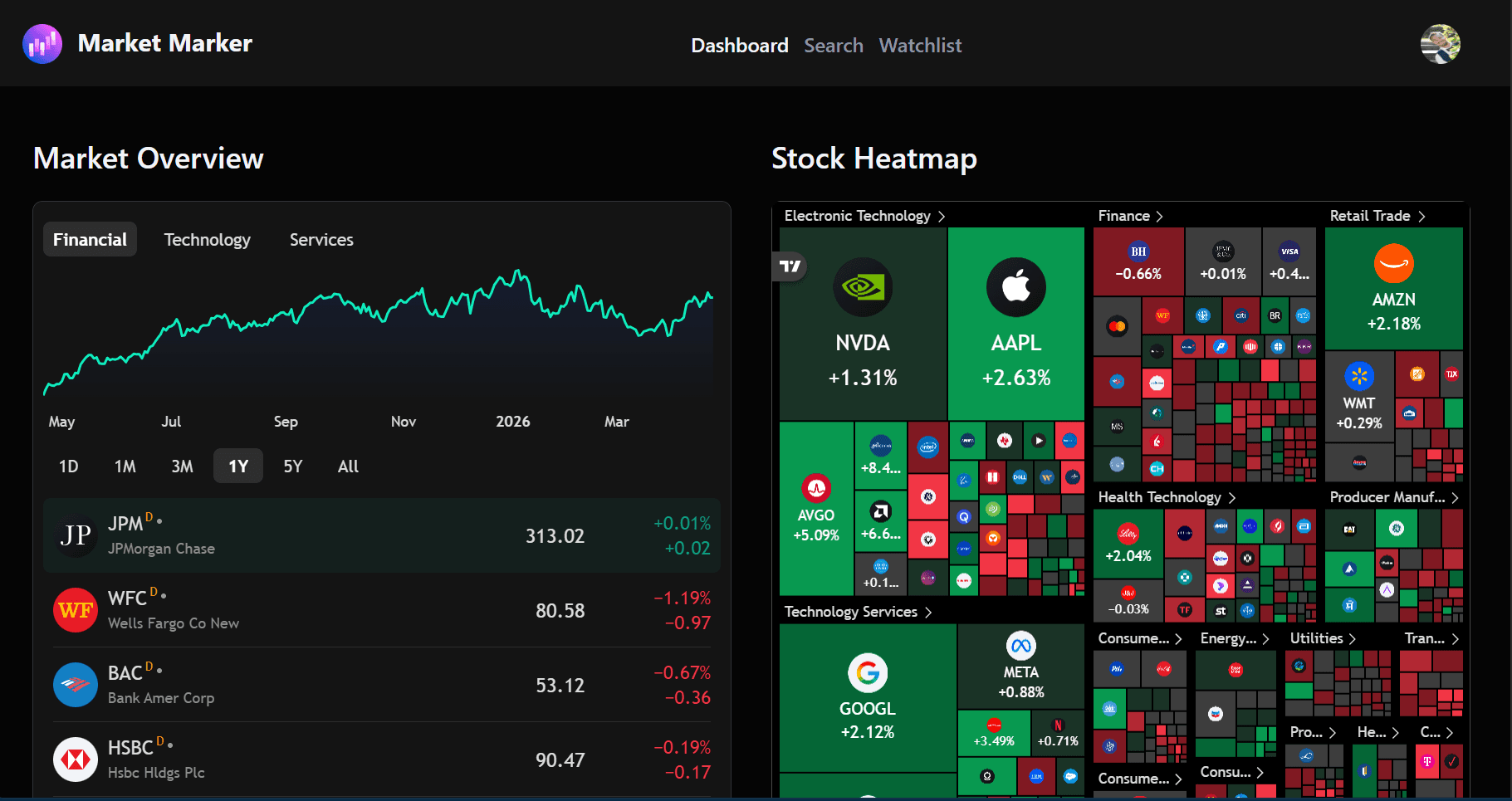Select the Berkshire Hathaway BH logo
1512x801 pixels.
[x=1138, y=252]
